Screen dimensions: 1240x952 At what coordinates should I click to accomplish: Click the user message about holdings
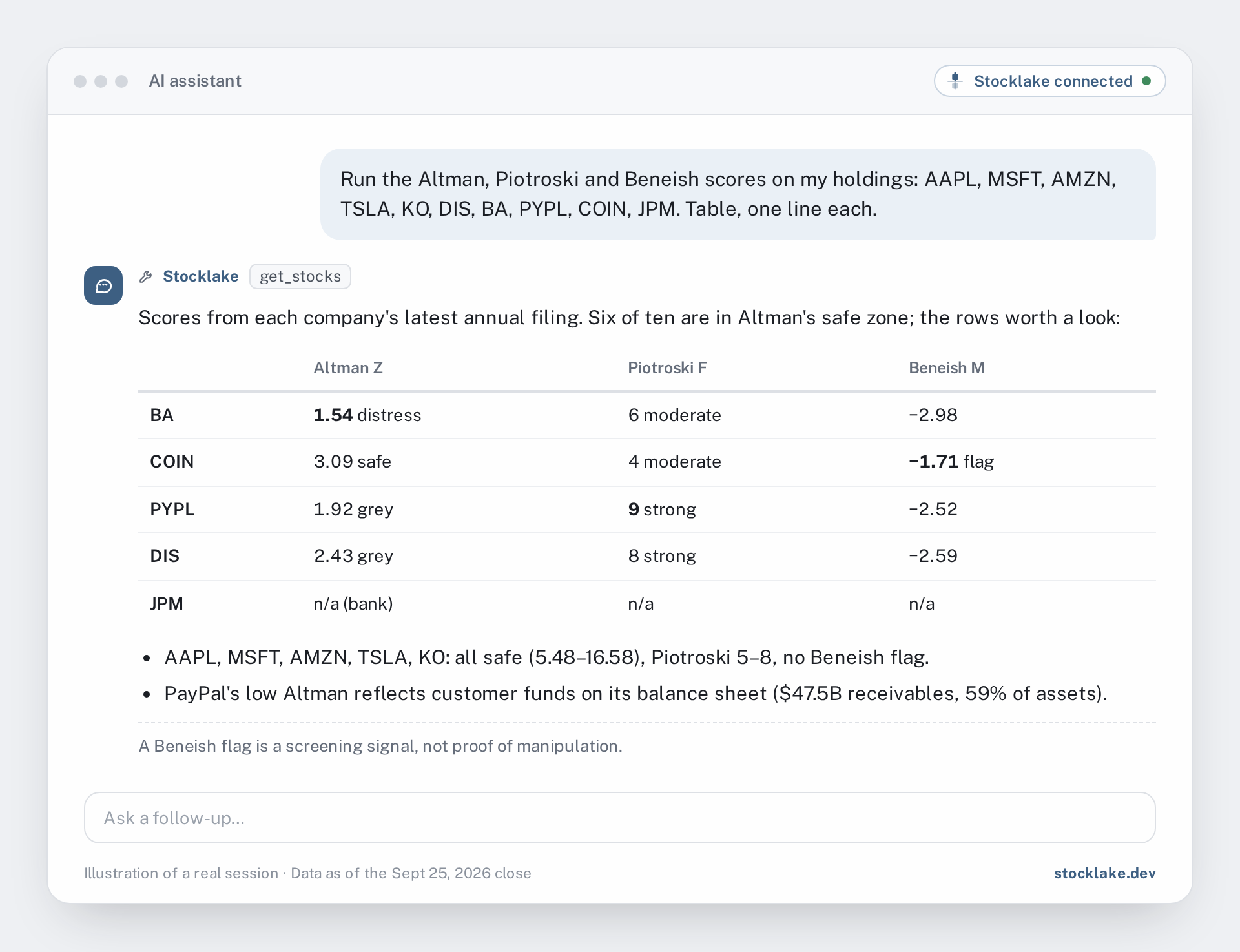[738, 194]
